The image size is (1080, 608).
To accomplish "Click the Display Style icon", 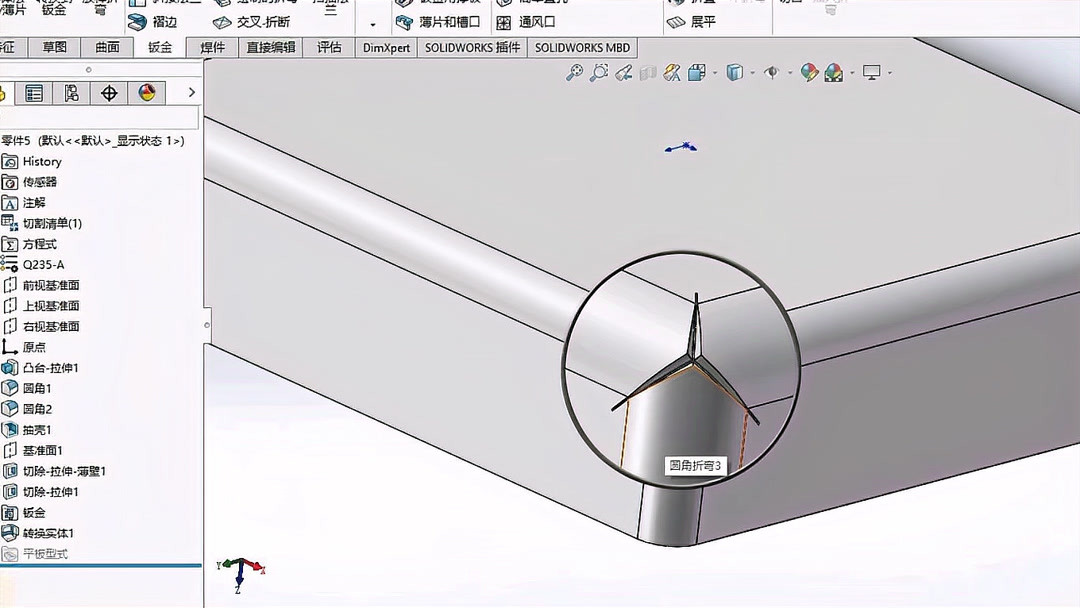I will [733, 72].
